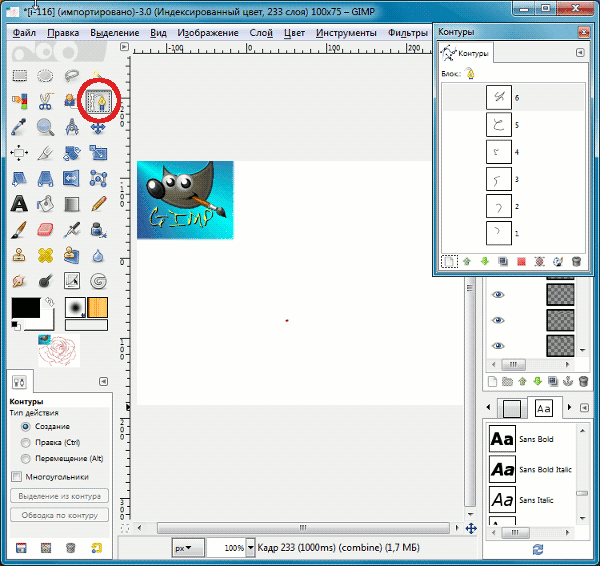Open the image window ruler corner menu

(x=124, y=47)
